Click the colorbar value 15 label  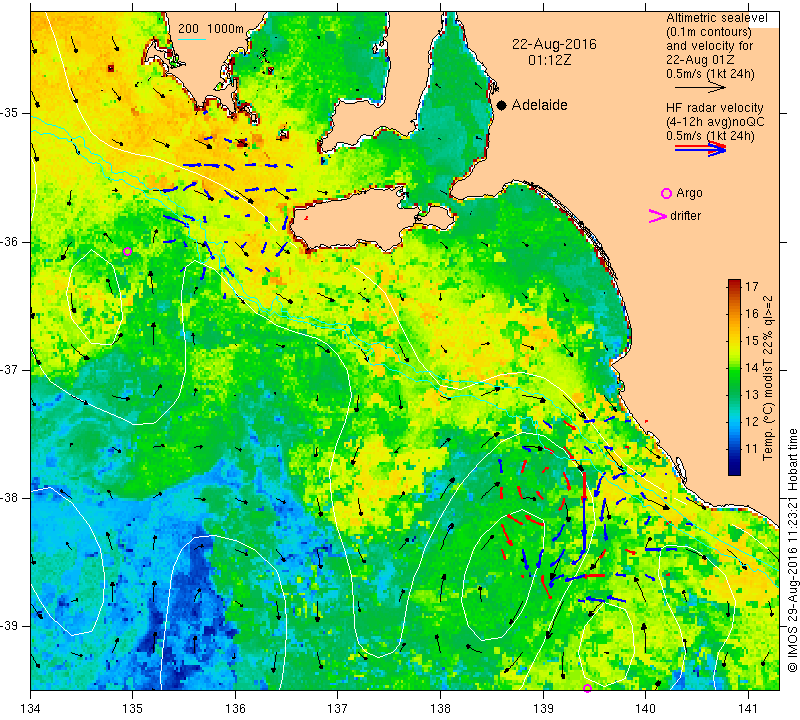[752, 340]
